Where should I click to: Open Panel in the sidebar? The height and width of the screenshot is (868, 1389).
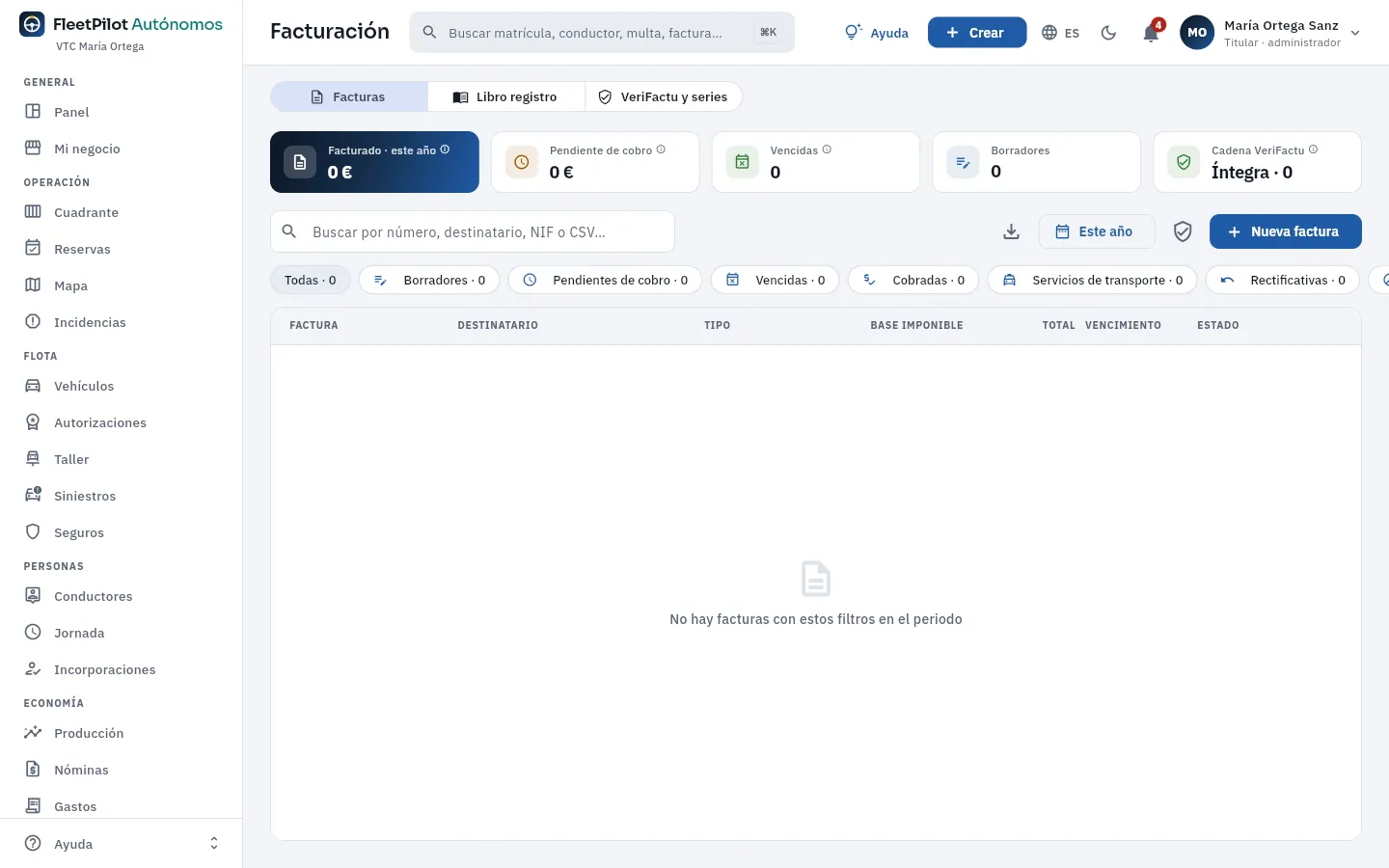point(121,112)
